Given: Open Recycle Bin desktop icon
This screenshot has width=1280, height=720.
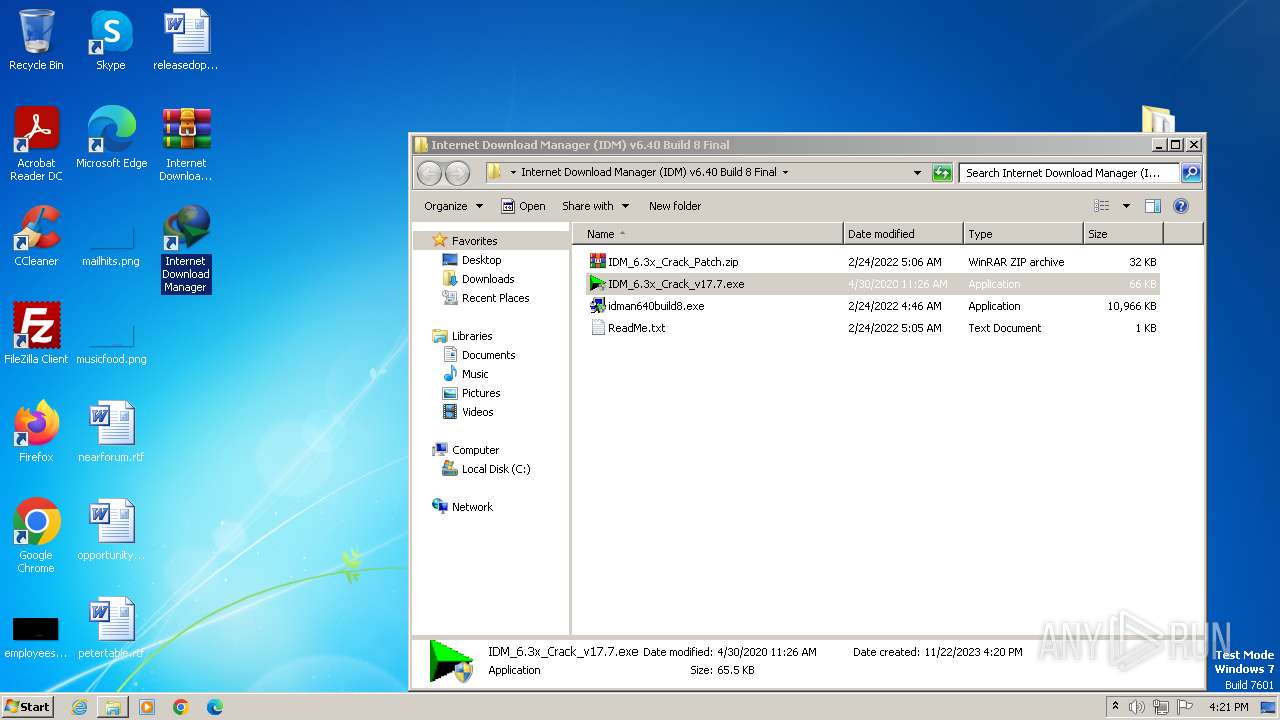Looking at the screenshot, I should point(36,41).
